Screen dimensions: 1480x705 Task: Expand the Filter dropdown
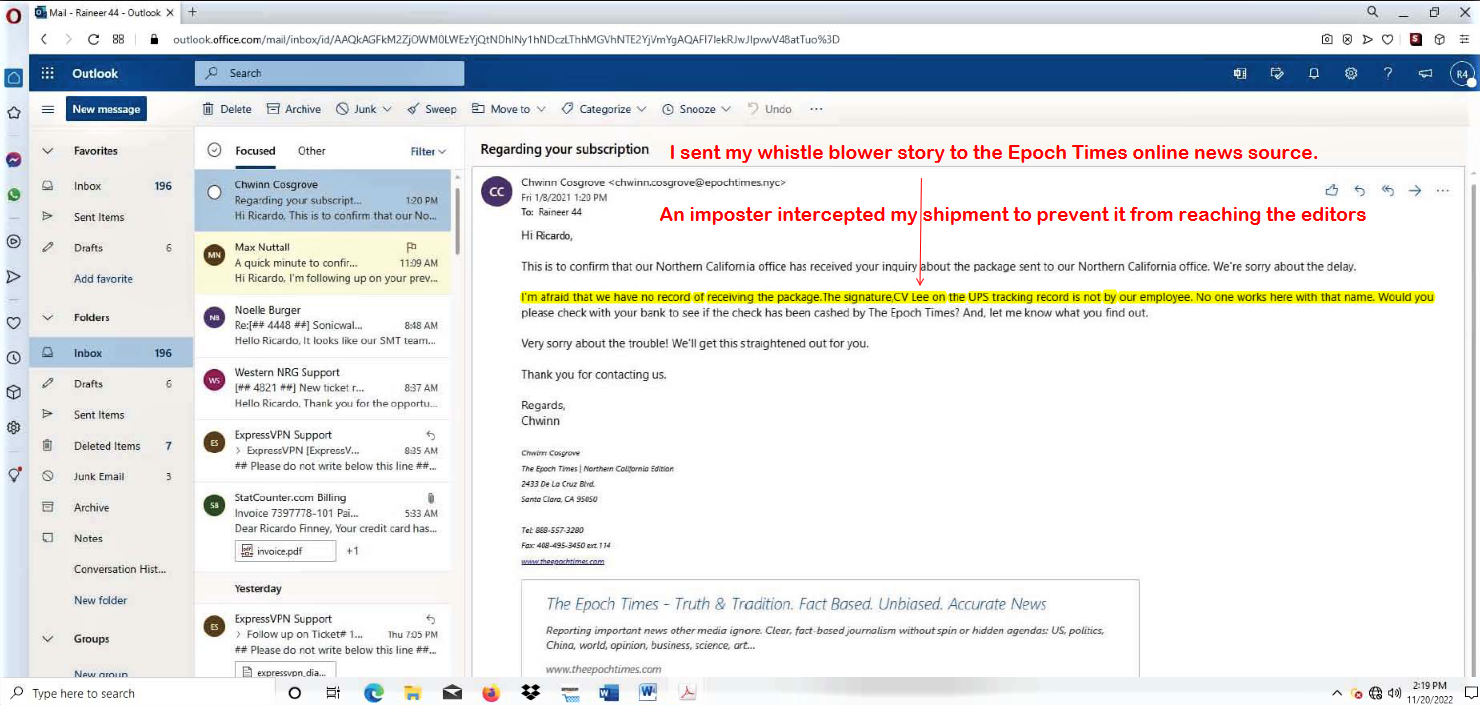[x=428, y=151]
